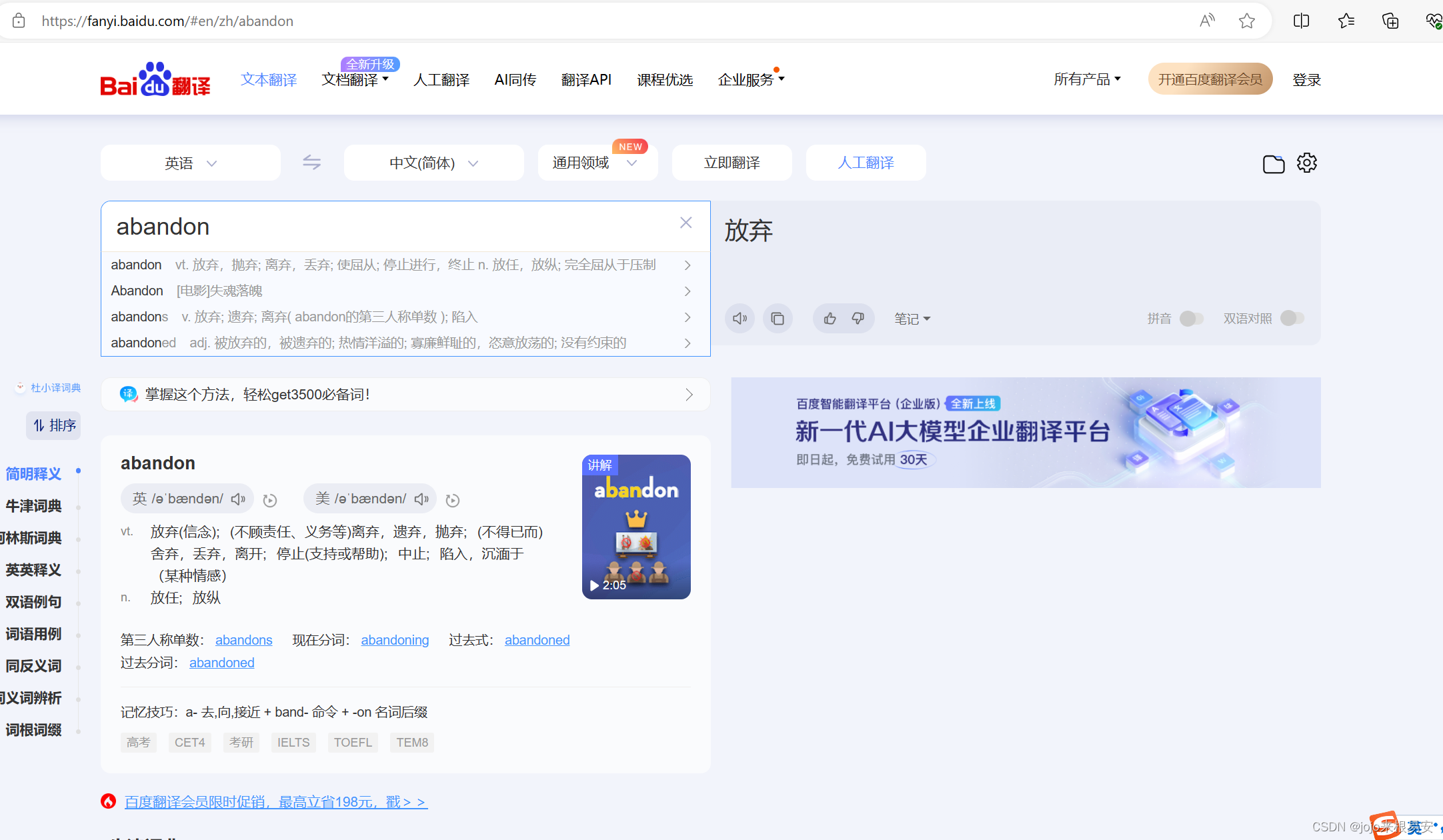Play the abandon explanation video thumbnail
This screenshot has height=840, width=1443.
(636, 527)
